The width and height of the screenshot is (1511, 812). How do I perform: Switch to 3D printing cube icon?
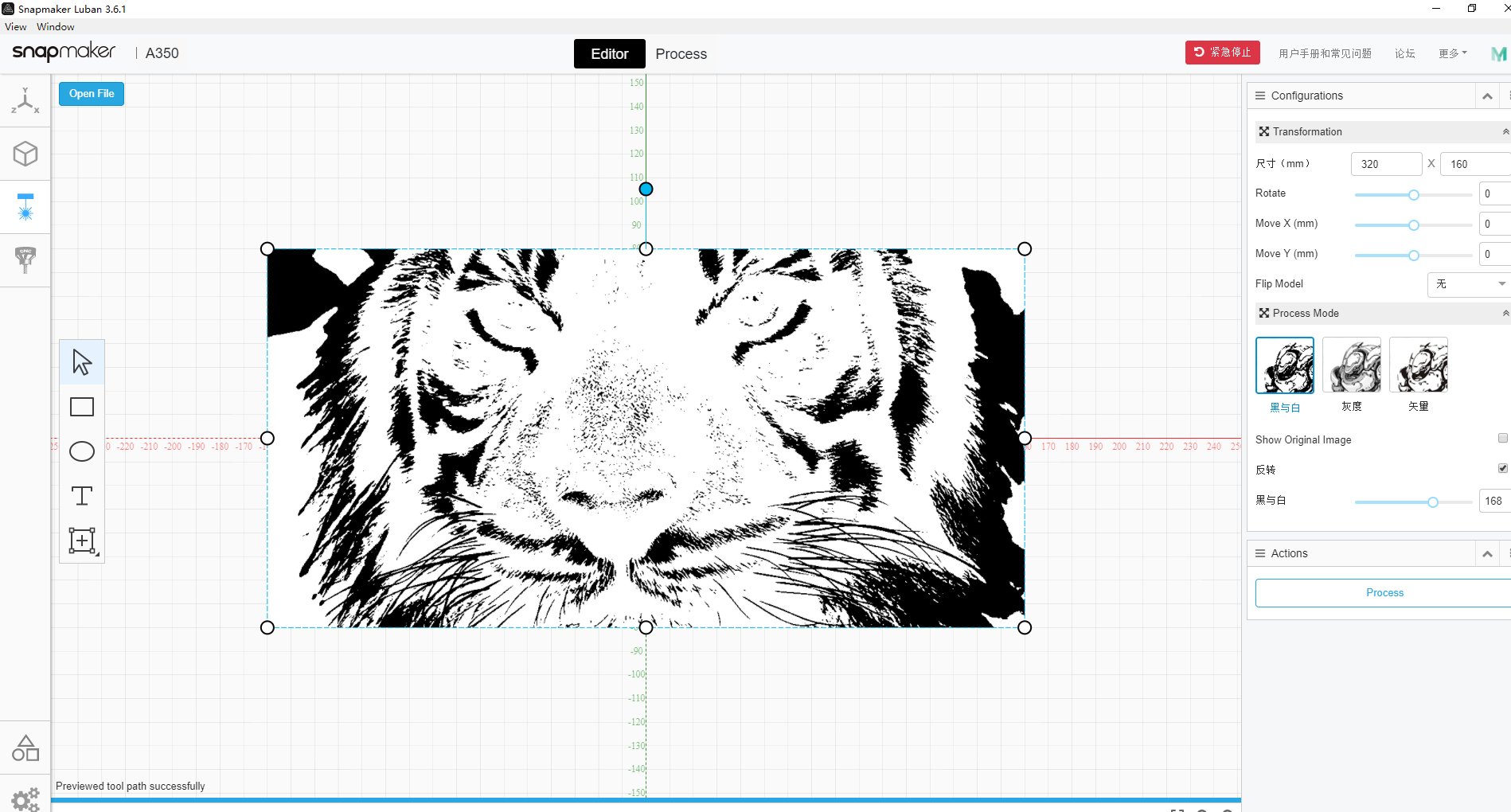pyautogui.click(x=25, y=154)
